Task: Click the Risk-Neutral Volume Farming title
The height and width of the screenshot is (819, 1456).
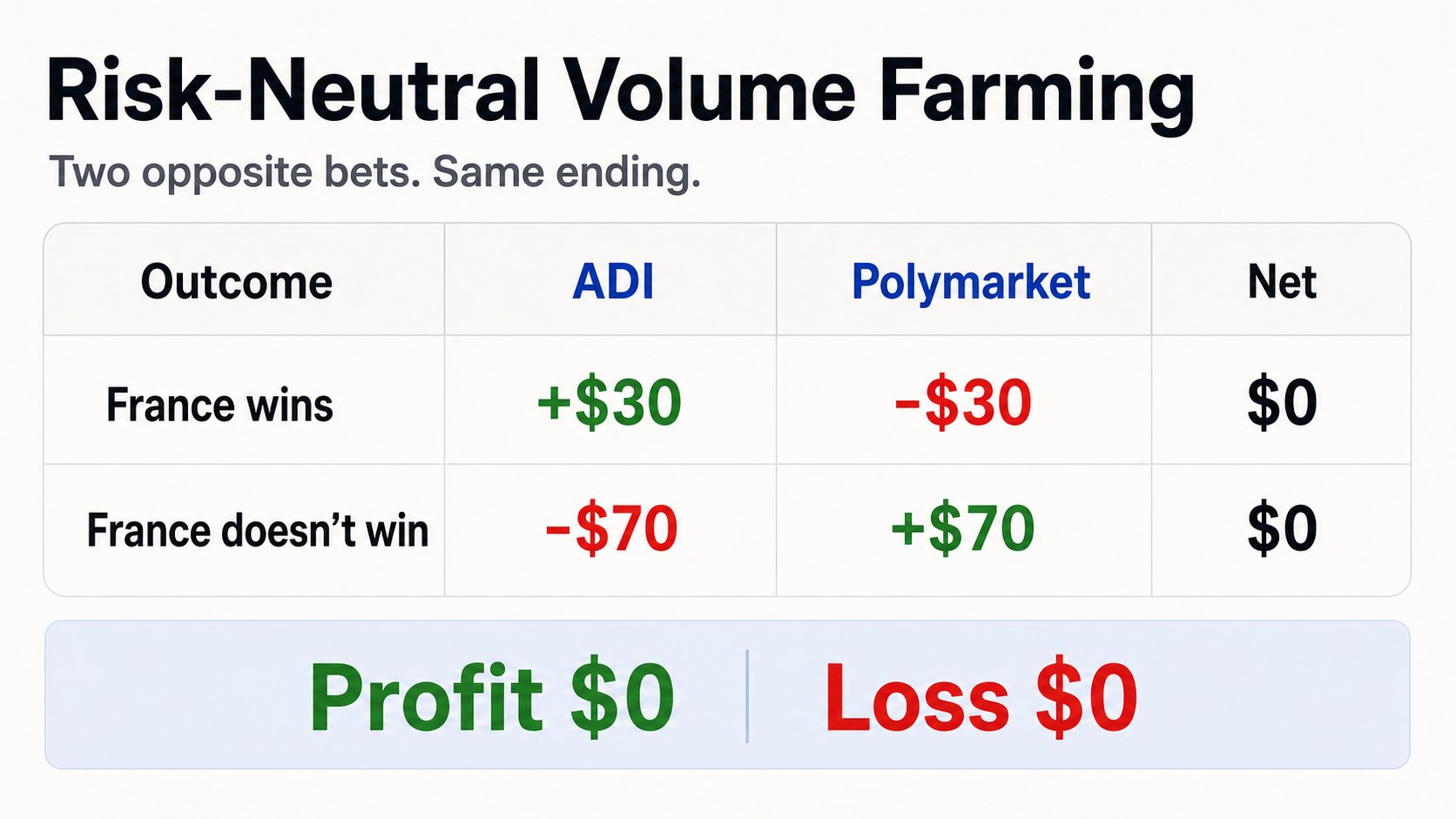Action: (621, 93)
